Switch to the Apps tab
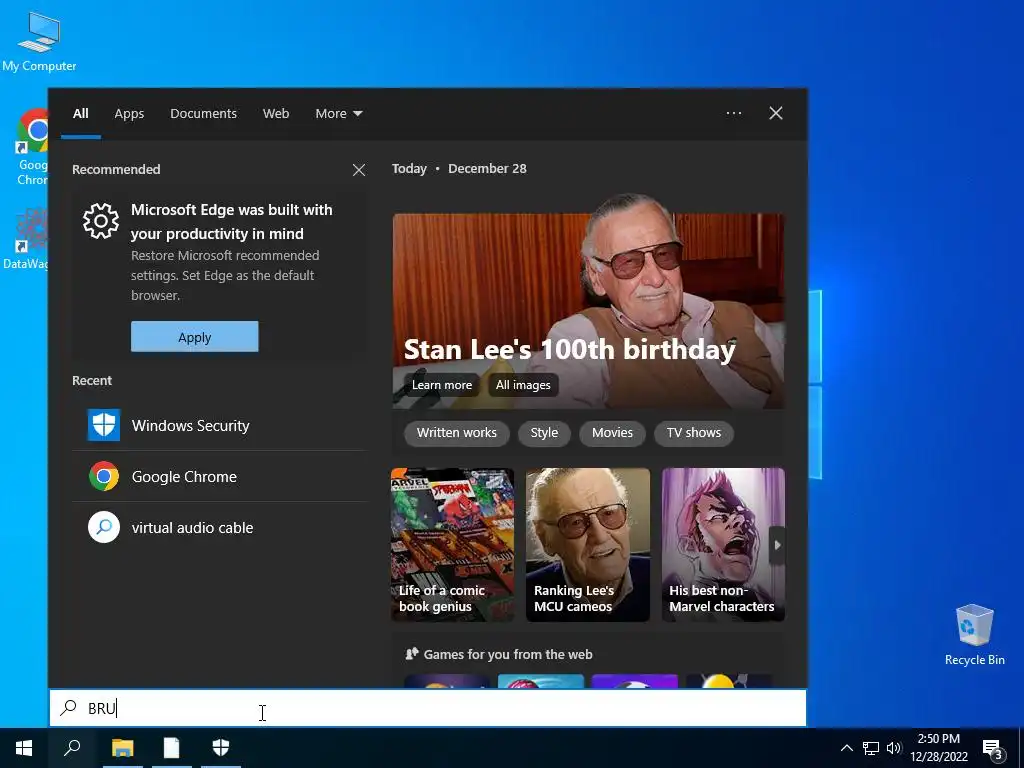The height and width of the screenshot is (768, 1024). pyautogui.click(x=129, y=114)
